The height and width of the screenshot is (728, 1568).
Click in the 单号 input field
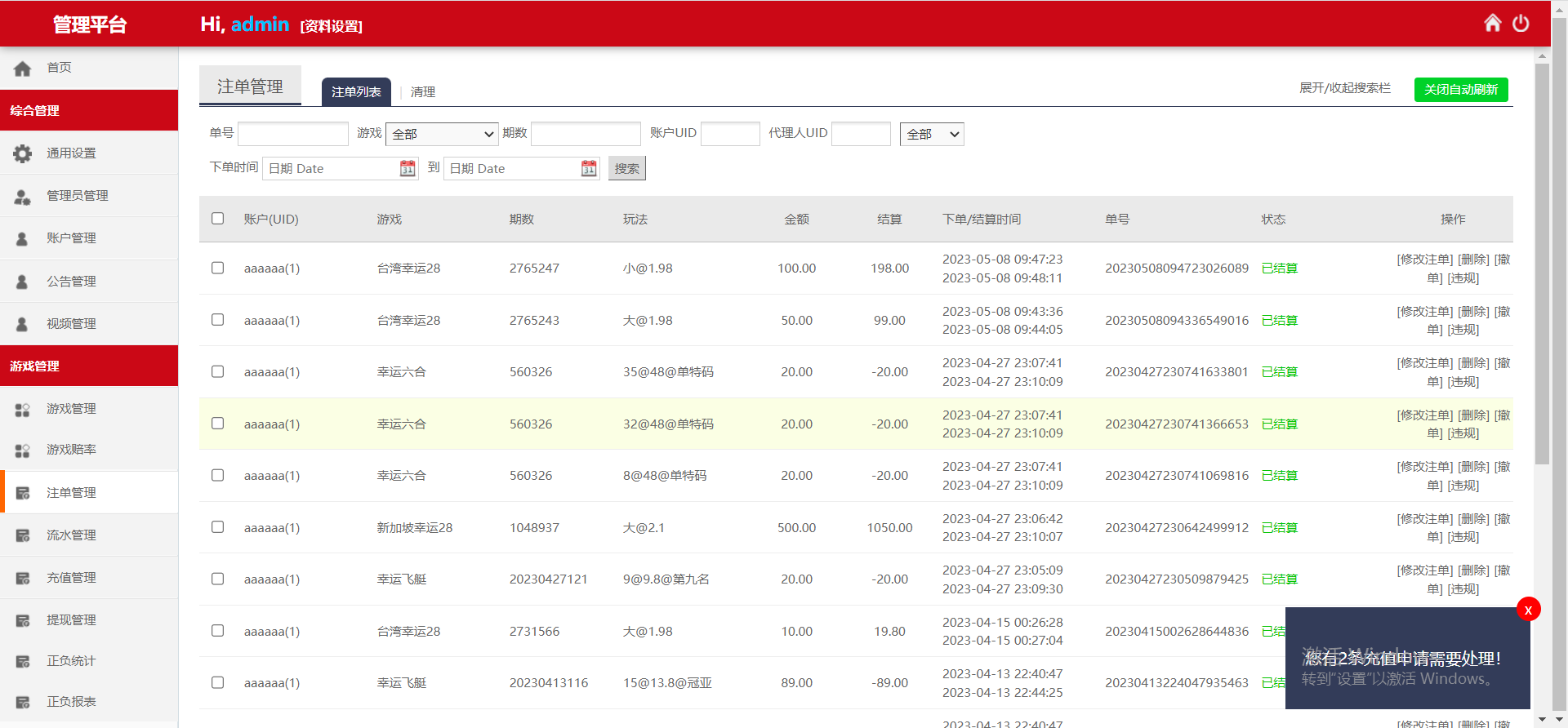coord(293,134)
